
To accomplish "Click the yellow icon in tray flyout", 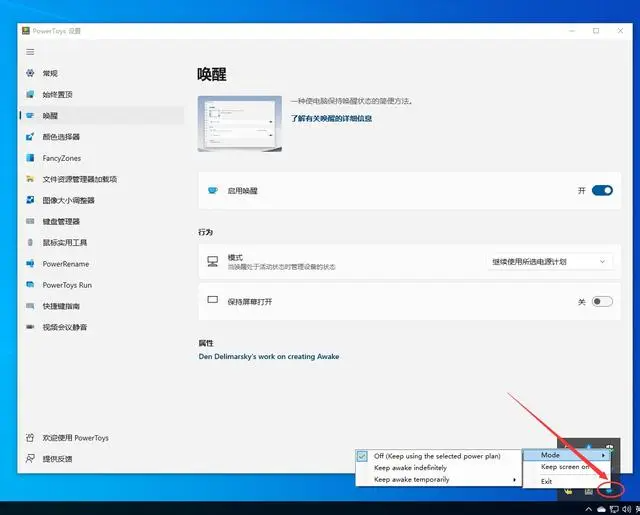I will pyautogui.click(x=568, y=491).
